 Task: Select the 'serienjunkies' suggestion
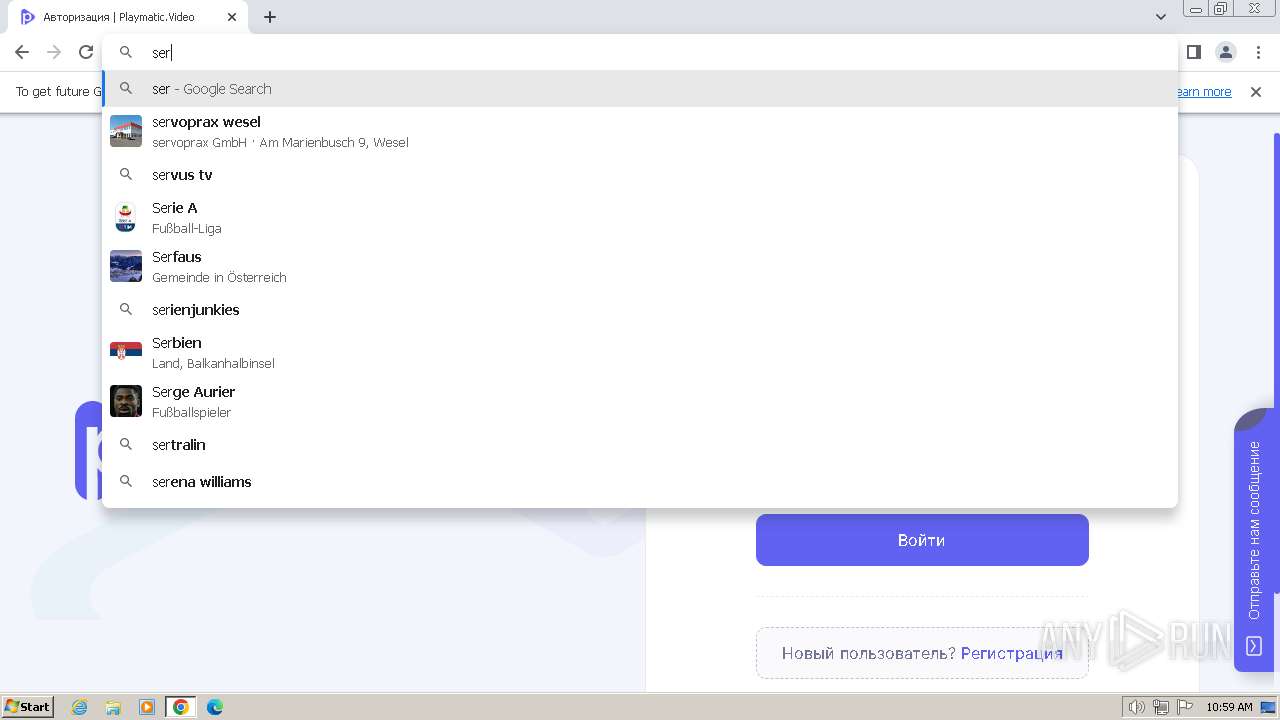(640, 310)
